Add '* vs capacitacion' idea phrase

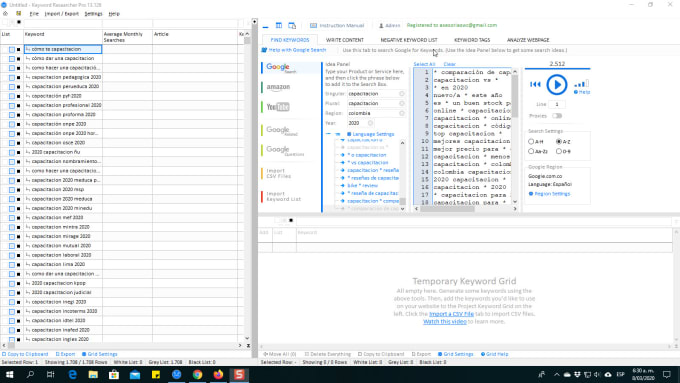367,163
